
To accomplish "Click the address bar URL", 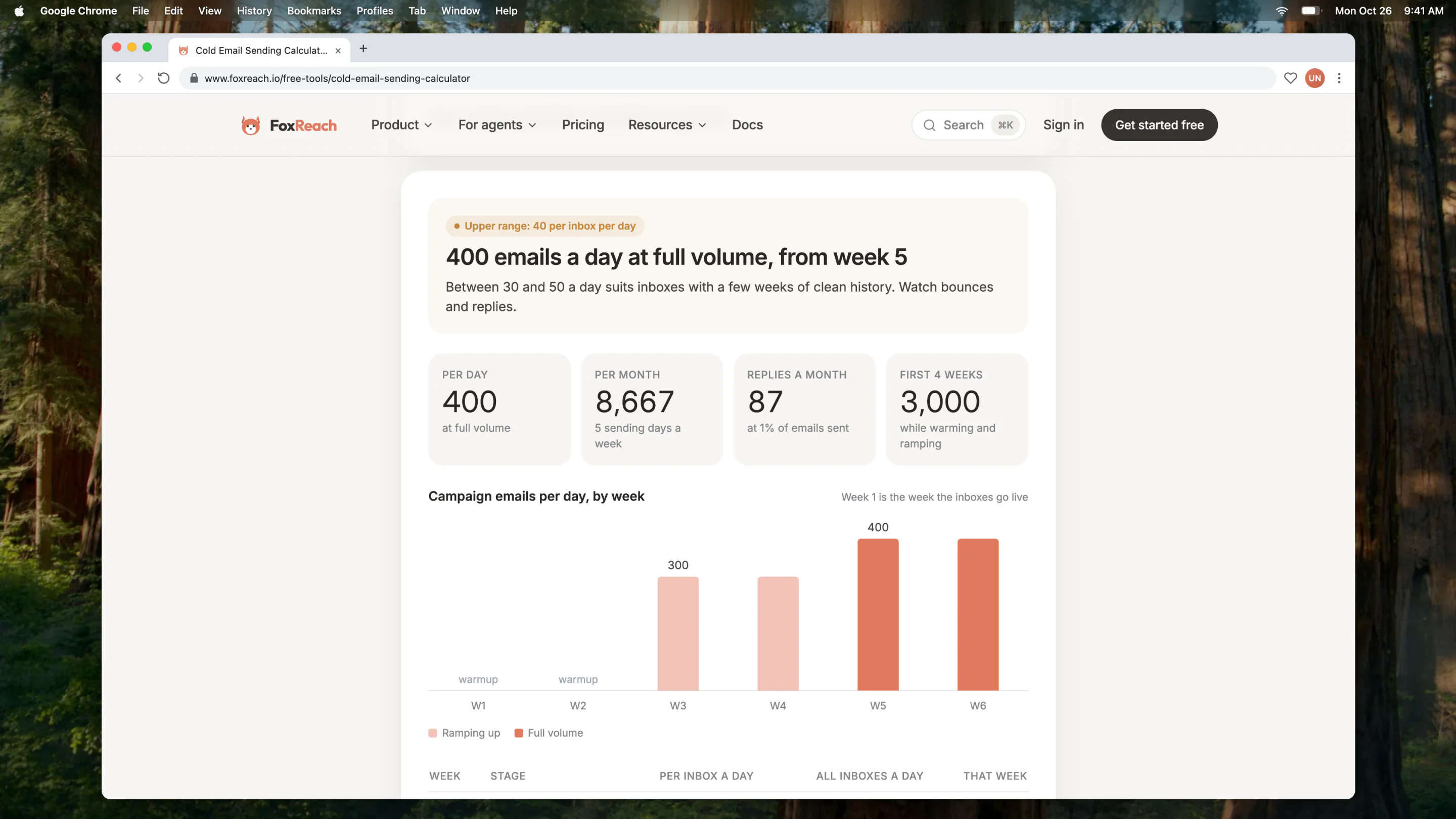I will pyautogui.click(x=337, y=78).
